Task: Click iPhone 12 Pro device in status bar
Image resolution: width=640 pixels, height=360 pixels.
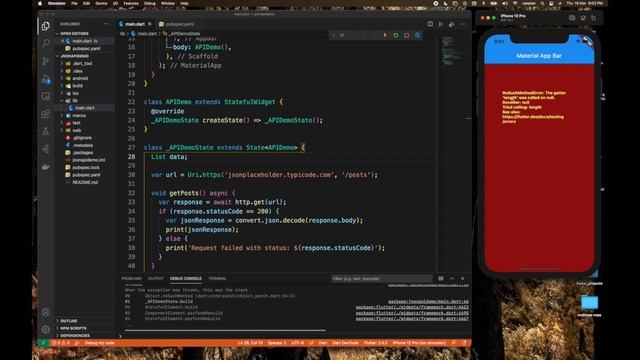Action: 419,343
